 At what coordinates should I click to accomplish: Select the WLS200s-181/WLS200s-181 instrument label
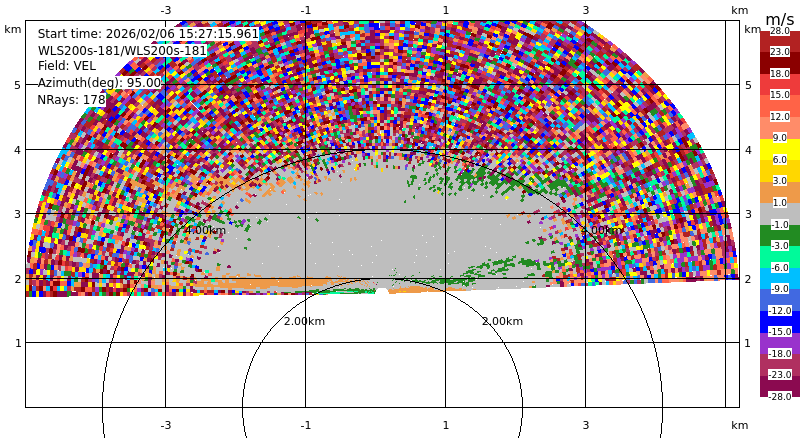(x=122, y=51)
